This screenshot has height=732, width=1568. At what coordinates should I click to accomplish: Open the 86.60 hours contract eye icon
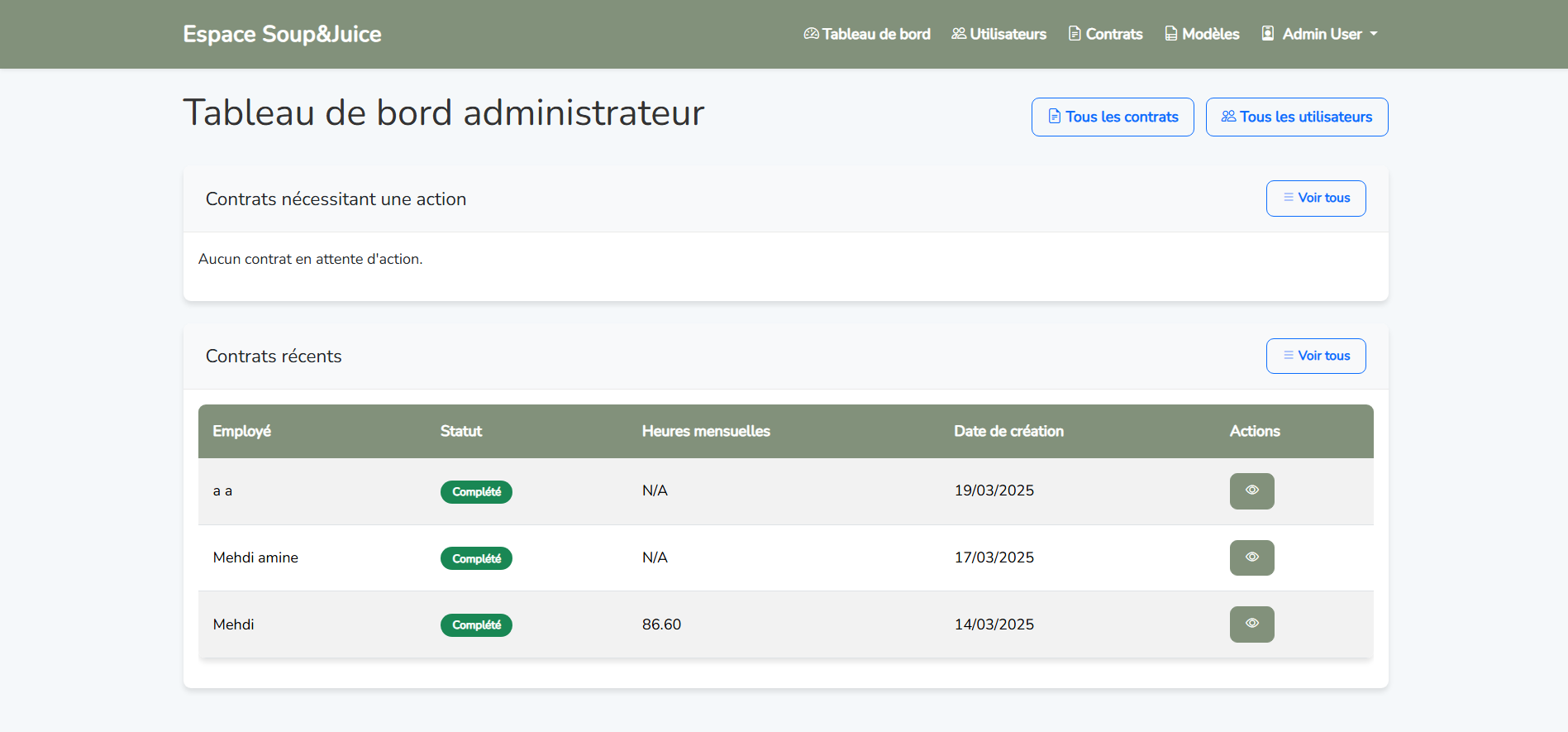[x=1251, y=624]
